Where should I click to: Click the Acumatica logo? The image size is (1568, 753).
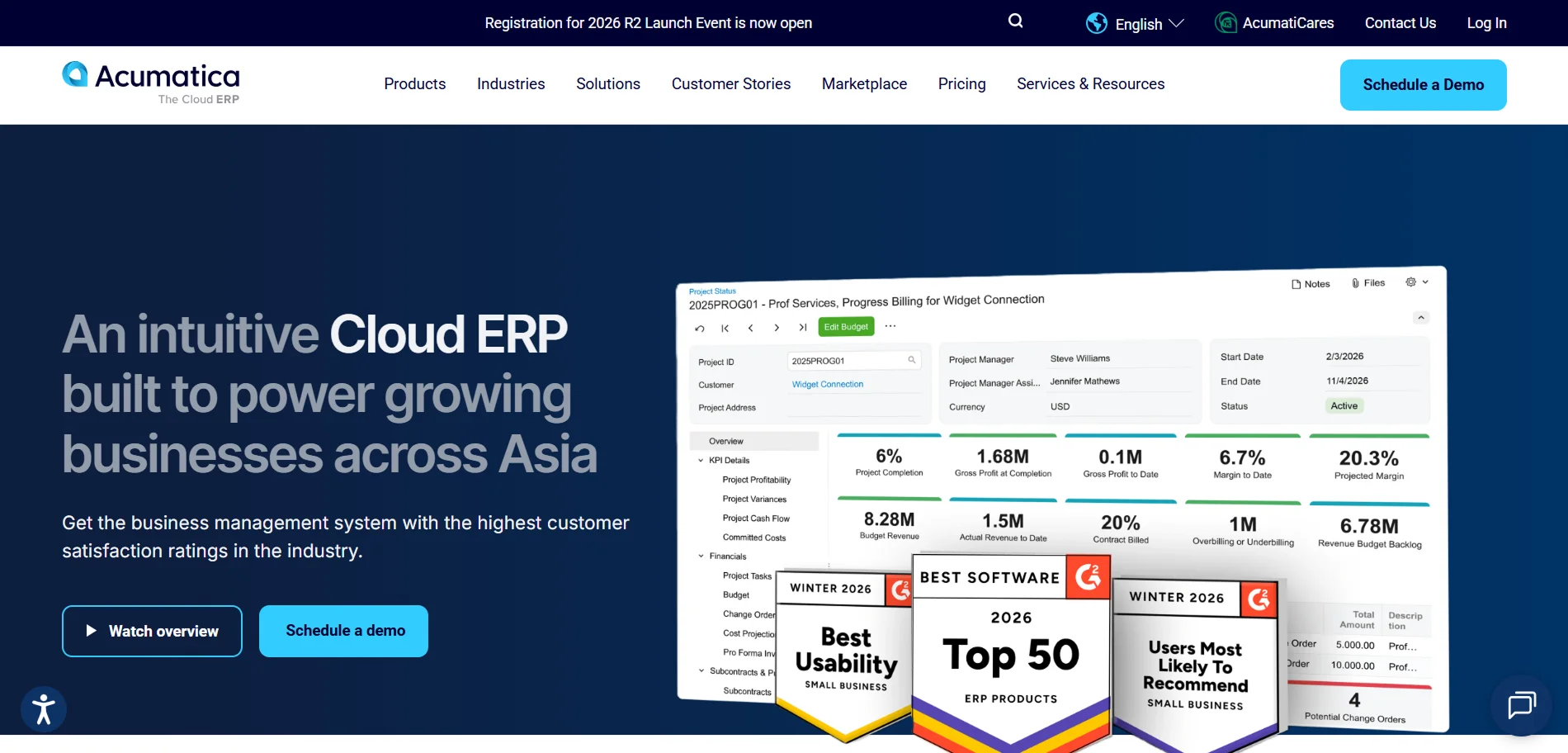(151, 83)
